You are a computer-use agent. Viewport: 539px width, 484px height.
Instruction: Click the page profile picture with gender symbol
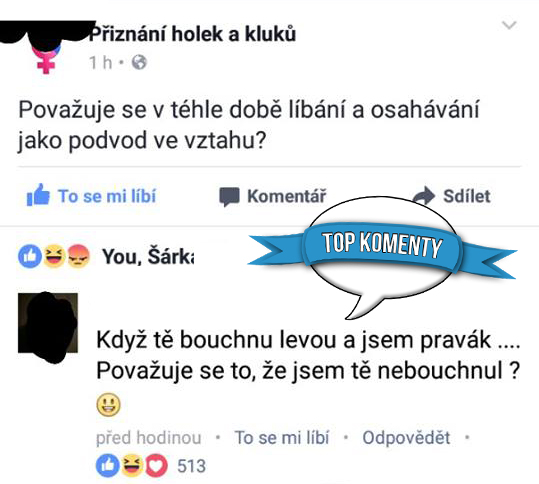pyautogui.click(x=46, y=48)
